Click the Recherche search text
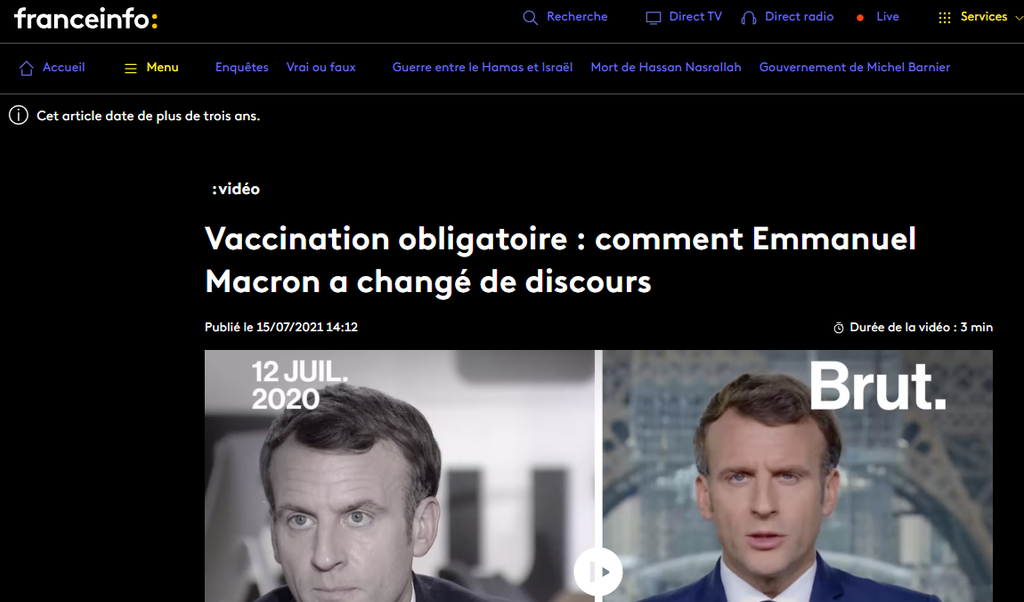 click(577, 17)
